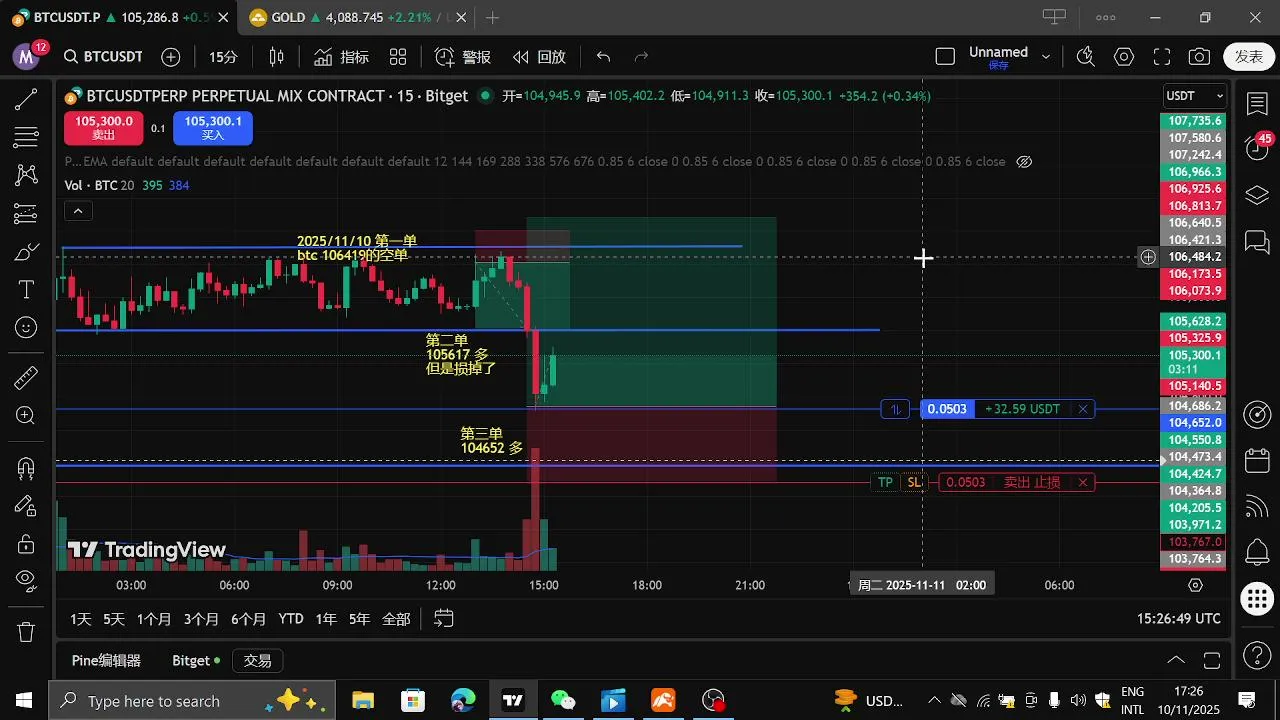Image resolution: width=1280 pixels, height=720 pixels.
Task: Select the 1天 date range
Action: point(80,619)
